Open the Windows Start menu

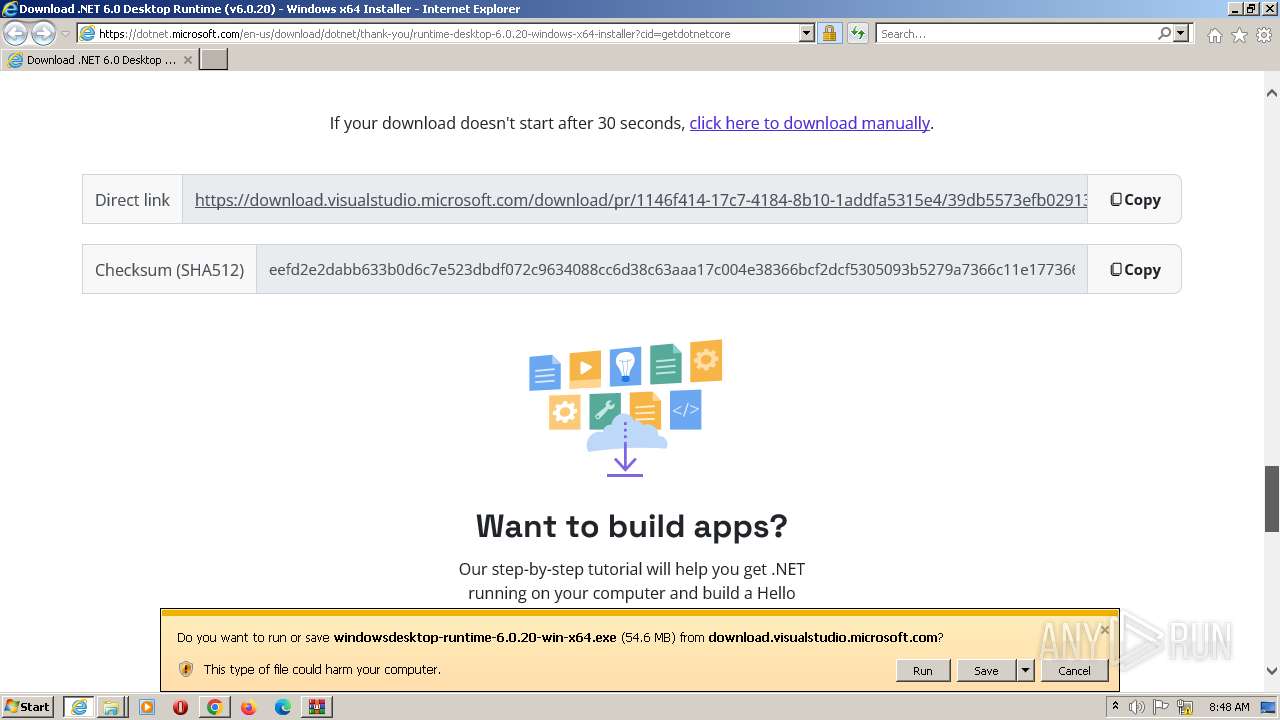point(28,706)
